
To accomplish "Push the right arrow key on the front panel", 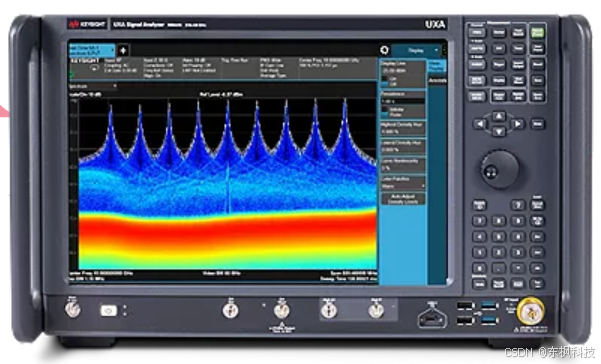I will [517, 124].
